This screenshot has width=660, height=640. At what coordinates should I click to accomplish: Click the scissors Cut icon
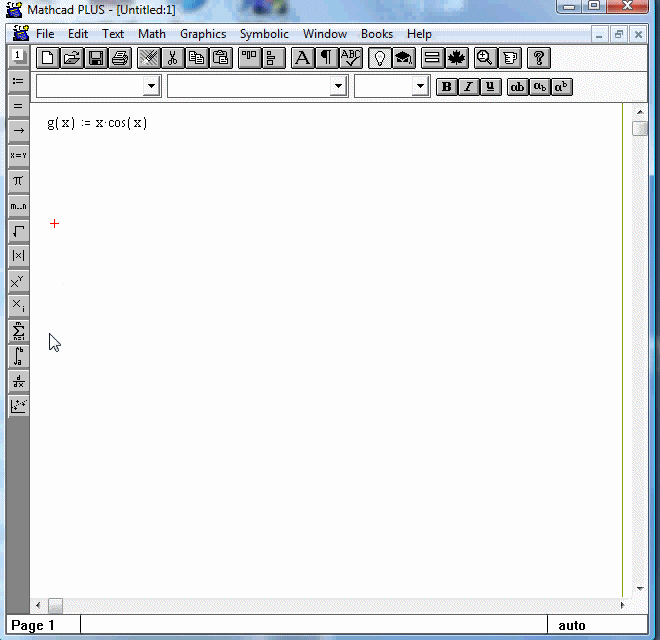click(173, 58)
